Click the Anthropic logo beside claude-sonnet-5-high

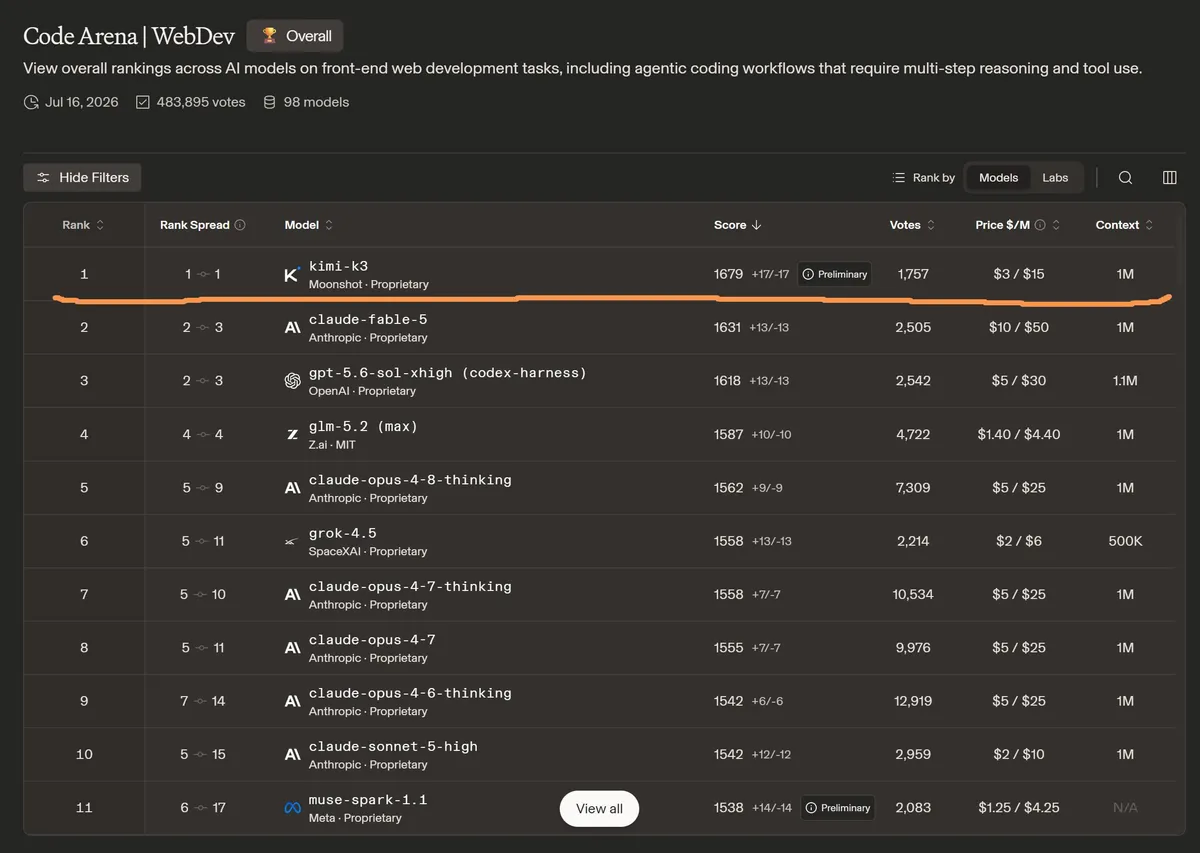(292, 754)
